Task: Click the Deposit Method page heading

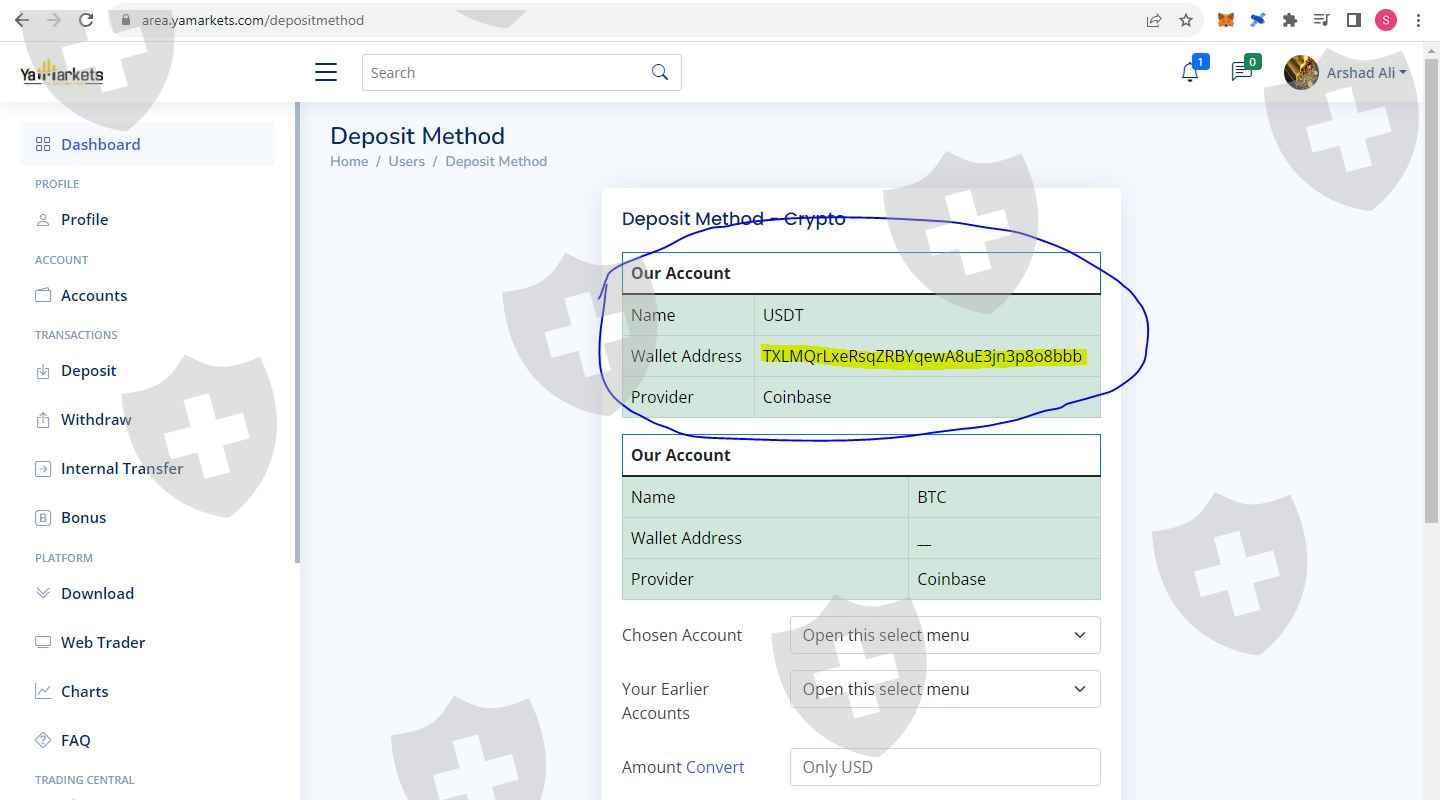Action: pos(417,136)
